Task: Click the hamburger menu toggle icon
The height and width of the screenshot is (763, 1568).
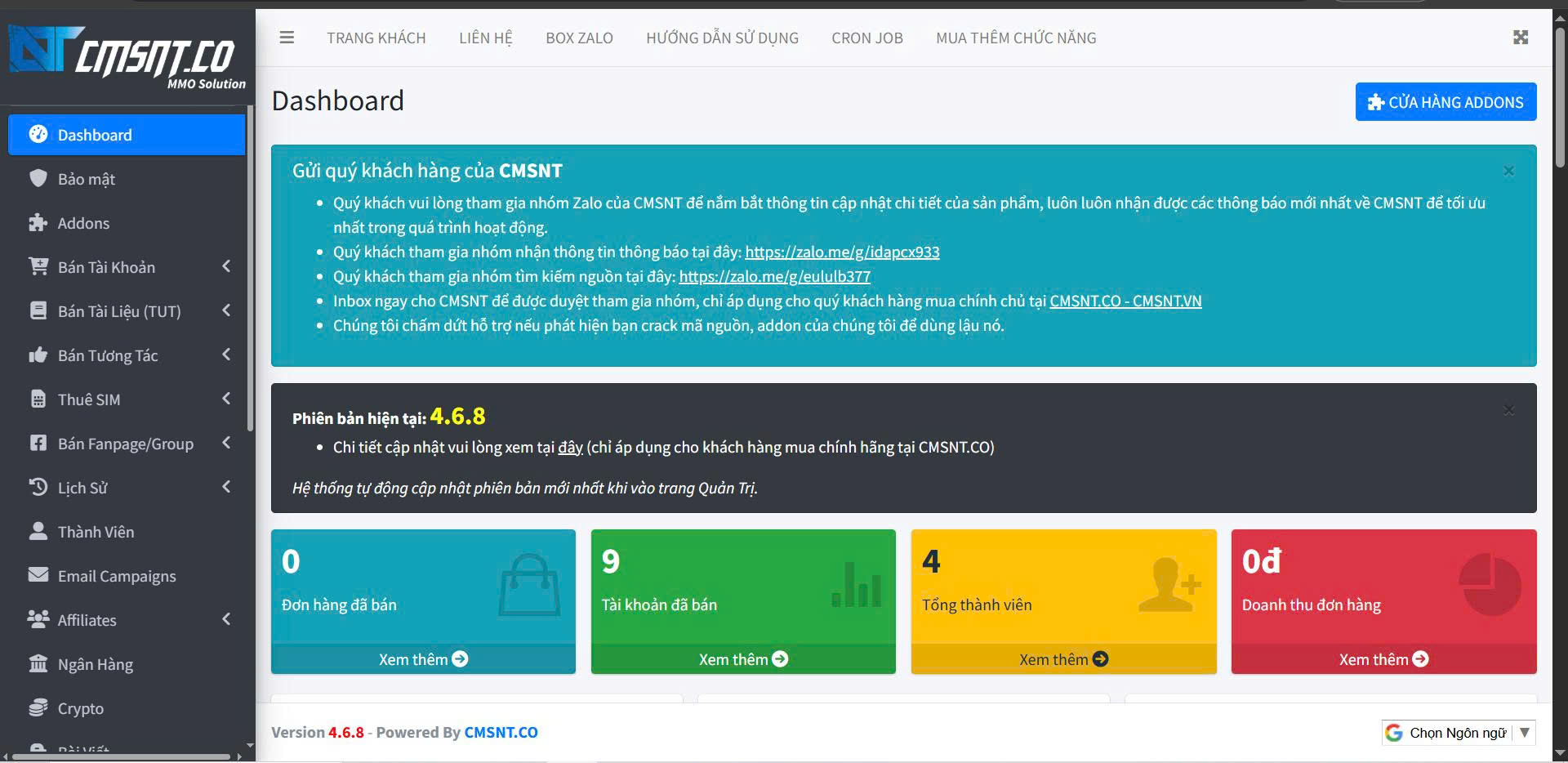Action: (x=287, y=38)
